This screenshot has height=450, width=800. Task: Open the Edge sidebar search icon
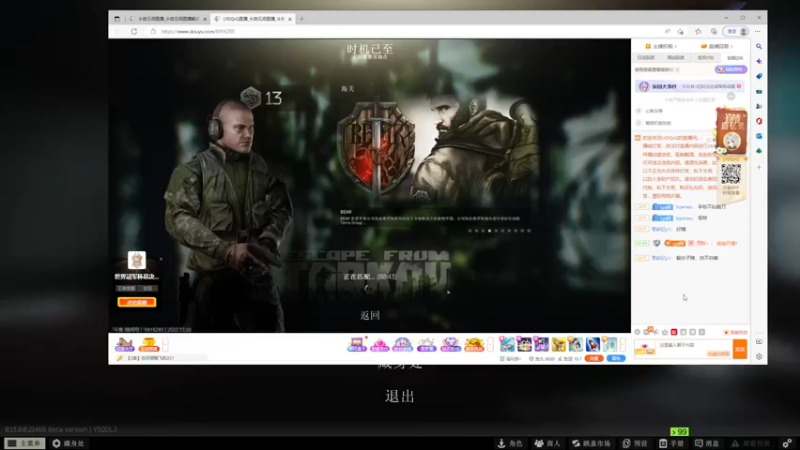(x=759, y=46)
